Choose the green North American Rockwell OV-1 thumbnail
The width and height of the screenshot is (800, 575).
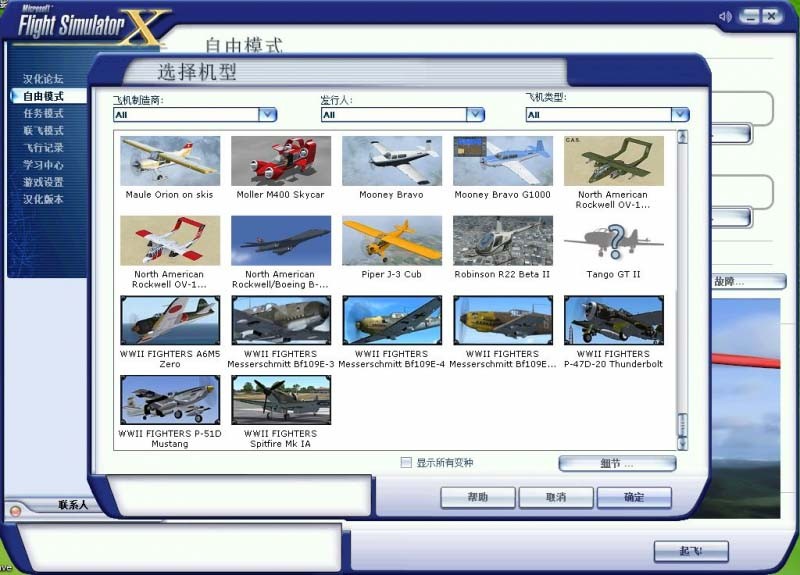(x=614, y=161)
